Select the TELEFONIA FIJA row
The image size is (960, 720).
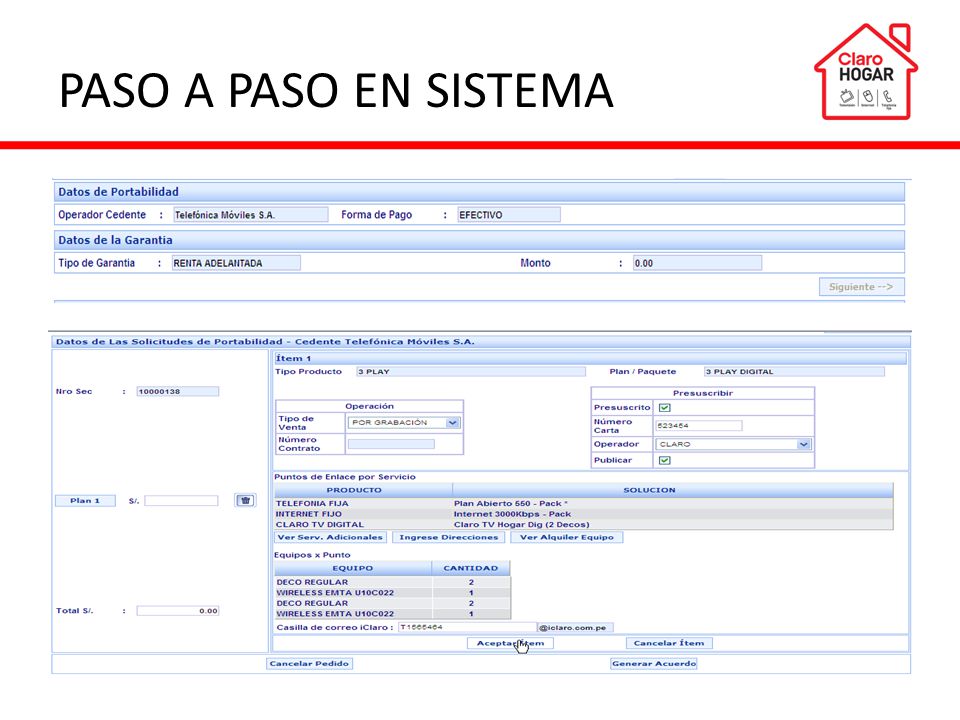point(583,503)
